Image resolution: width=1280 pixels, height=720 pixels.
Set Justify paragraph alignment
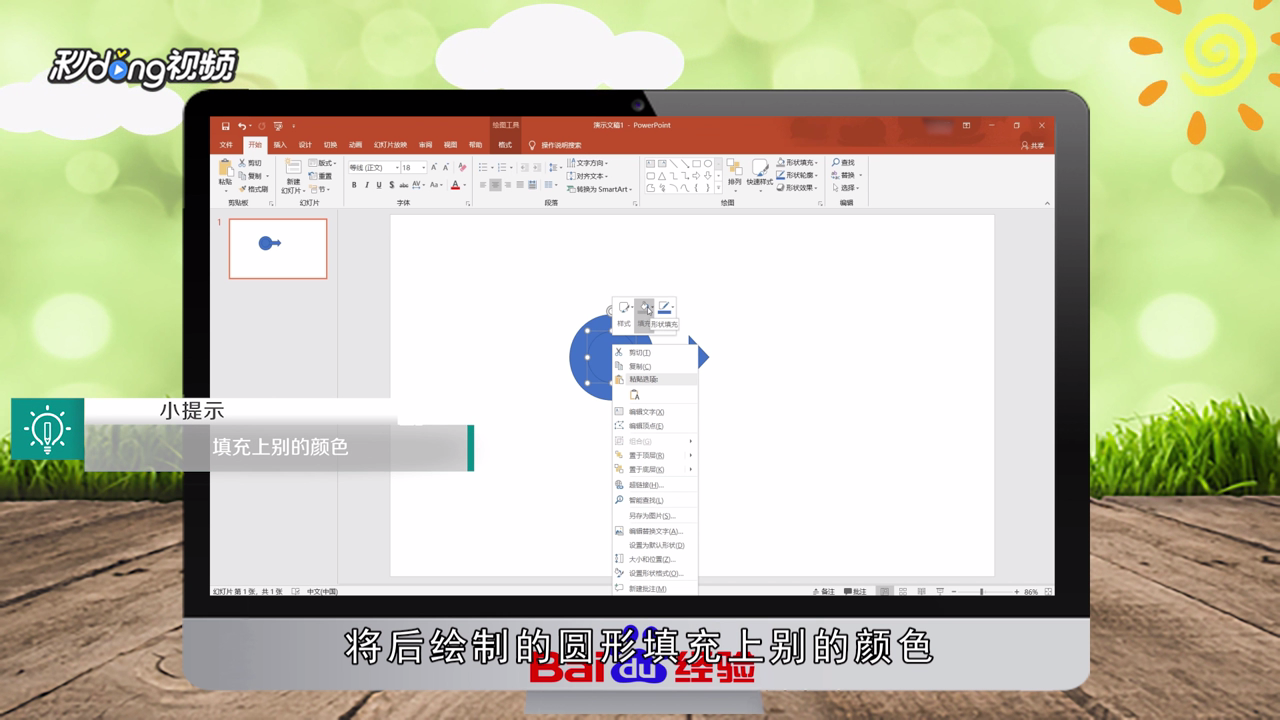[x=519, y=185]
